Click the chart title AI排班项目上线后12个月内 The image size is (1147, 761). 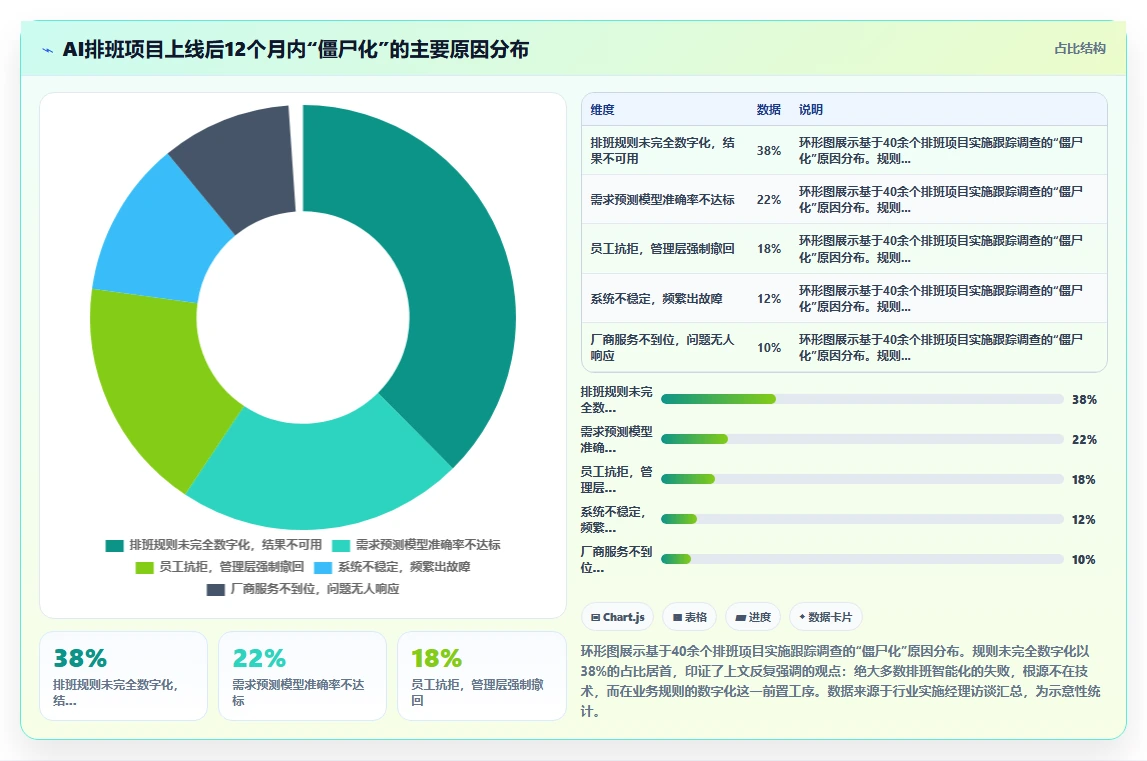tap(296, 50)
